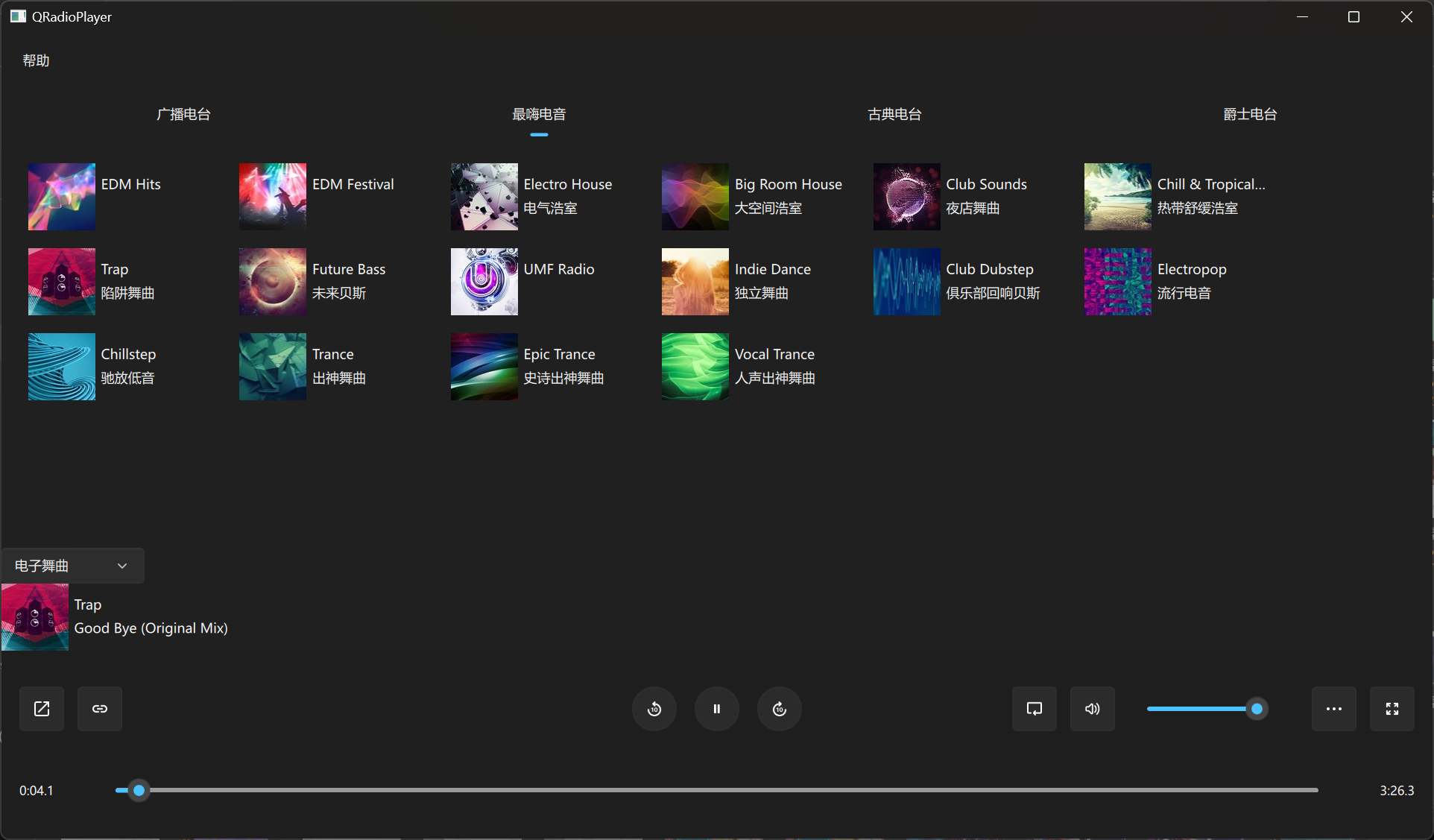This screenshot has height=840, width=1434.
Task: Switch to the 爵士电台 tab
Action: click(x=1249, y=113)
